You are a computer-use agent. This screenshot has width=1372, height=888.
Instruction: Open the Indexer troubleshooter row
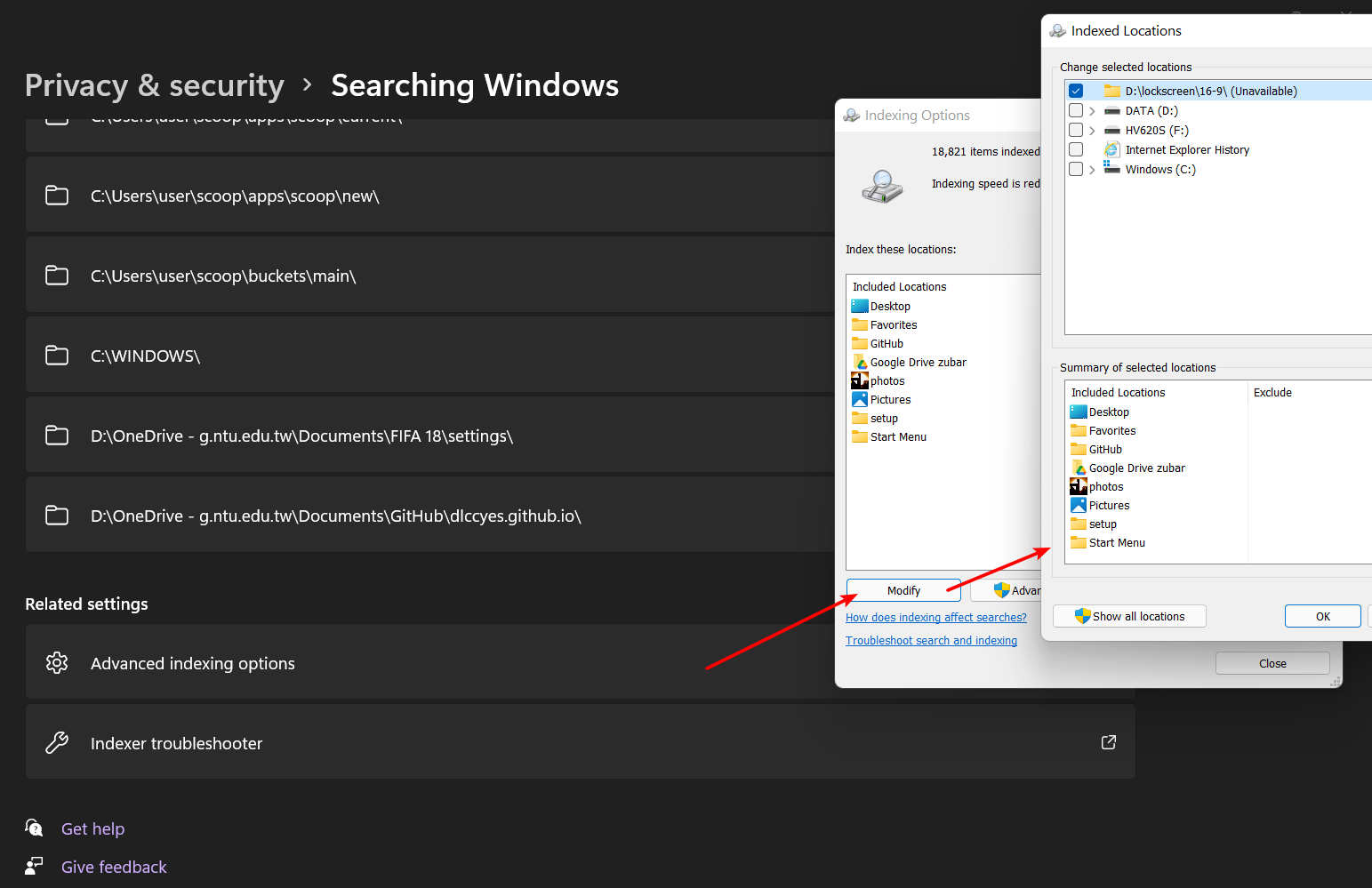click(581, 743)
